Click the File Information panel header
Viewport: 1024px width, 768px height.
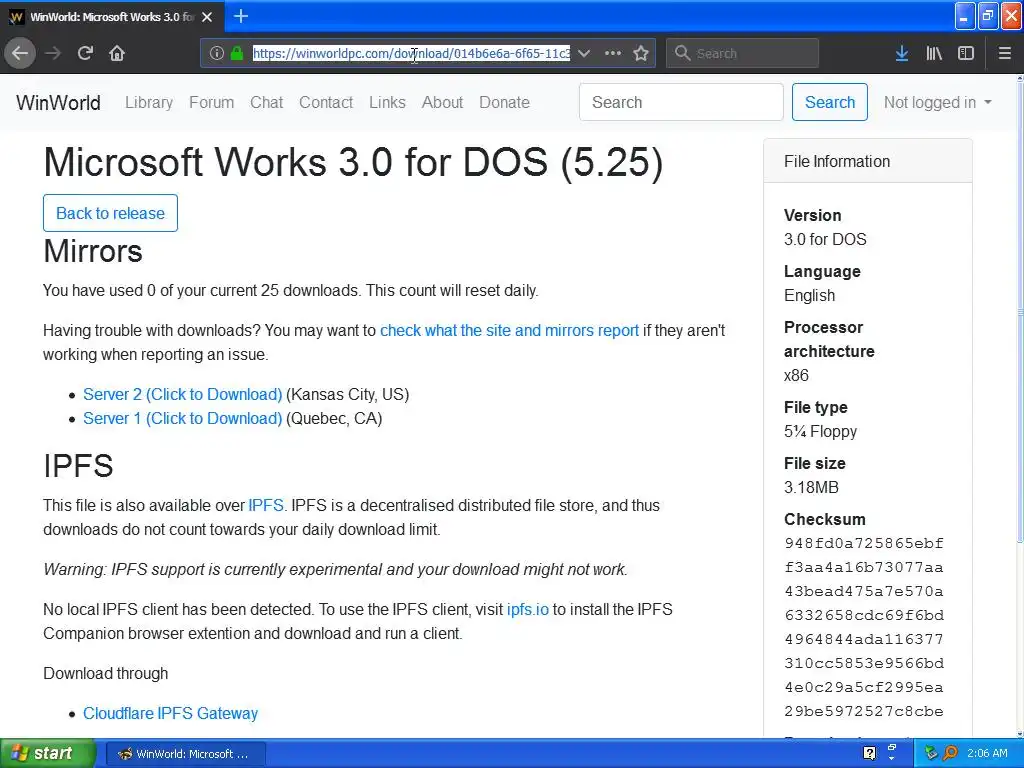tap(867, 161)
